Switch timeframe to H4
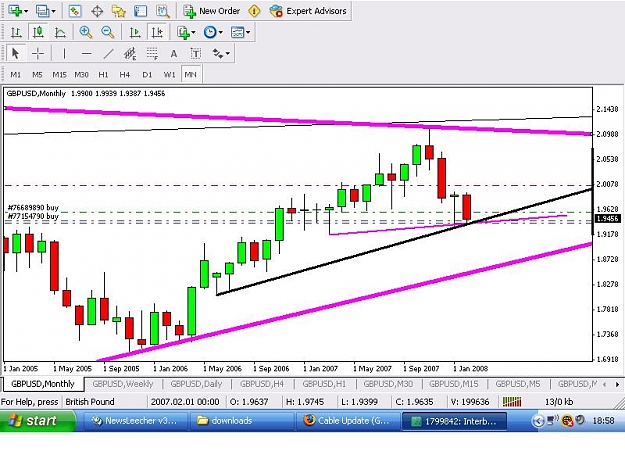 125,75
